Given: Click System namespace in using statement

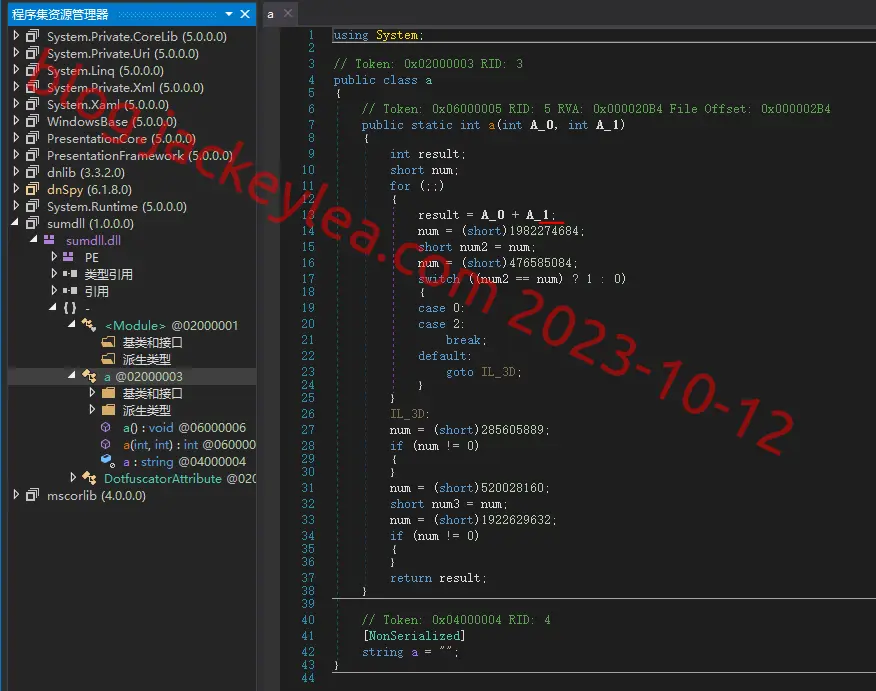Looking at the screenshot, I should pyautogui.click(x=397, y=35).
